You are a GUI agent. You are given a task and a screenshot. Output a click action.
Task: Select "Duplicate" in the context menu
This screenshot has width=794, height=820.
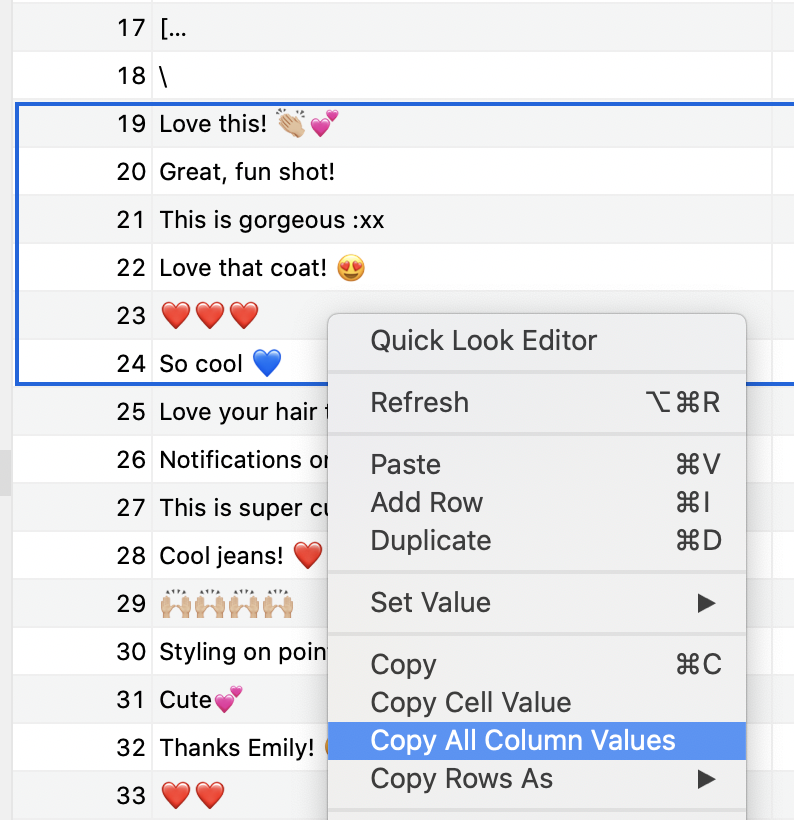click(430, 541)
